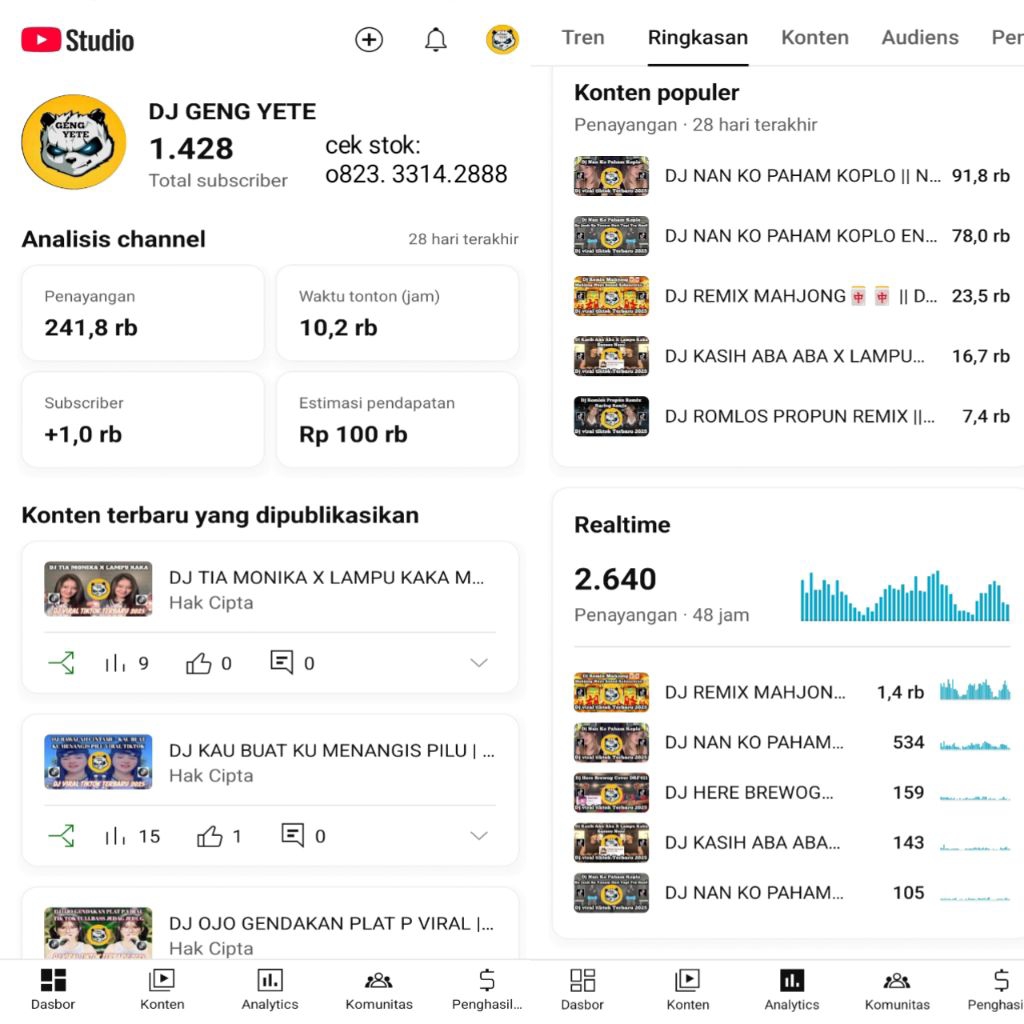Expand details for DJ KAU BUAT KU MENANGIS
Viewport: 1024px width, 1024px height.
pos(479,836)
